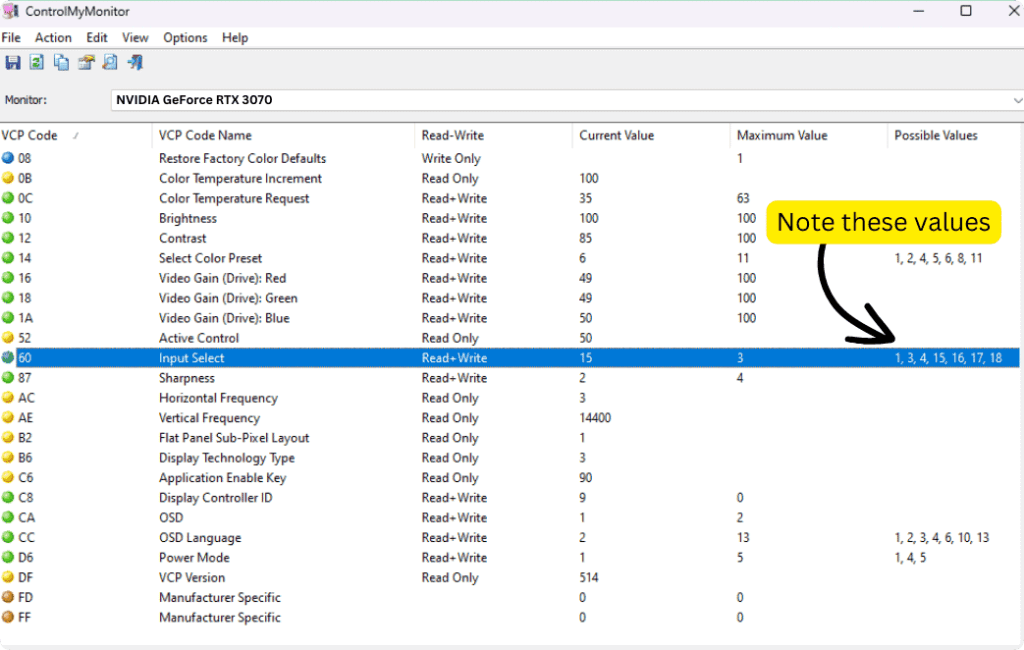This screenshot has width=1024, height=650.
Task: Select the Input Select row
Action: (300, 358)
